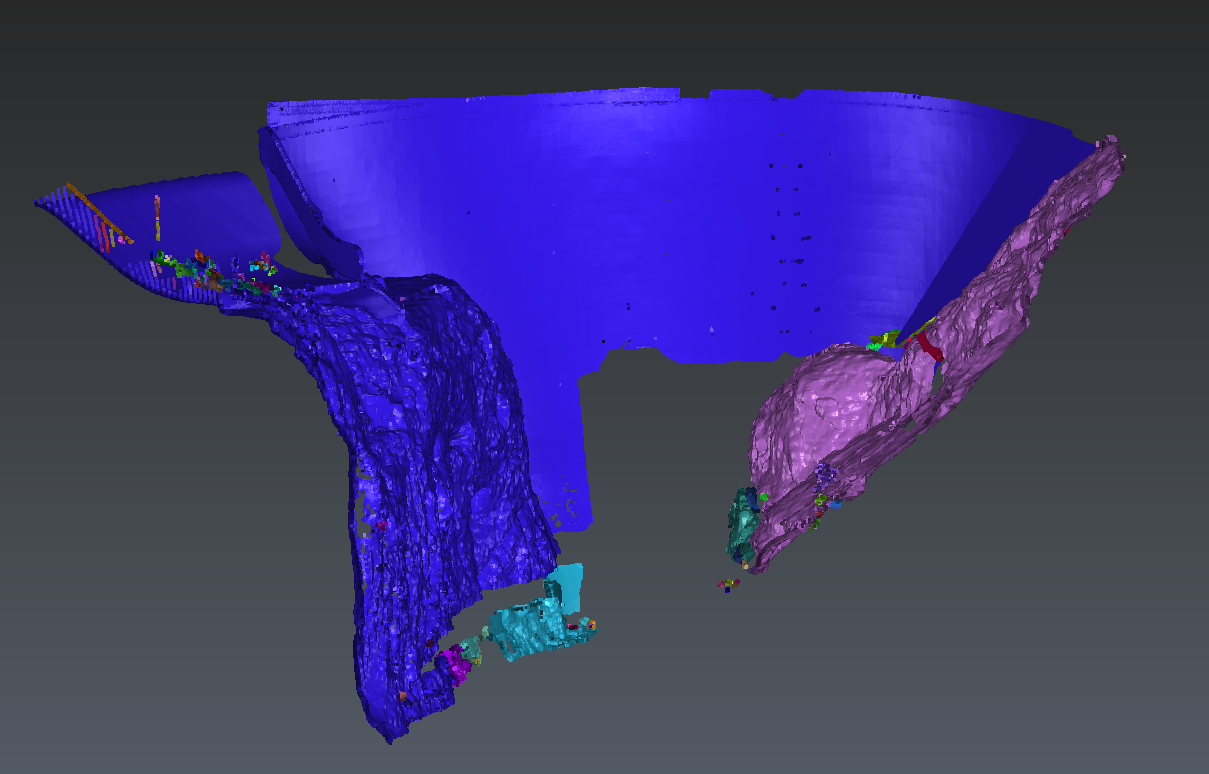Select the bright green dot near teal segment

click(763, 496)
